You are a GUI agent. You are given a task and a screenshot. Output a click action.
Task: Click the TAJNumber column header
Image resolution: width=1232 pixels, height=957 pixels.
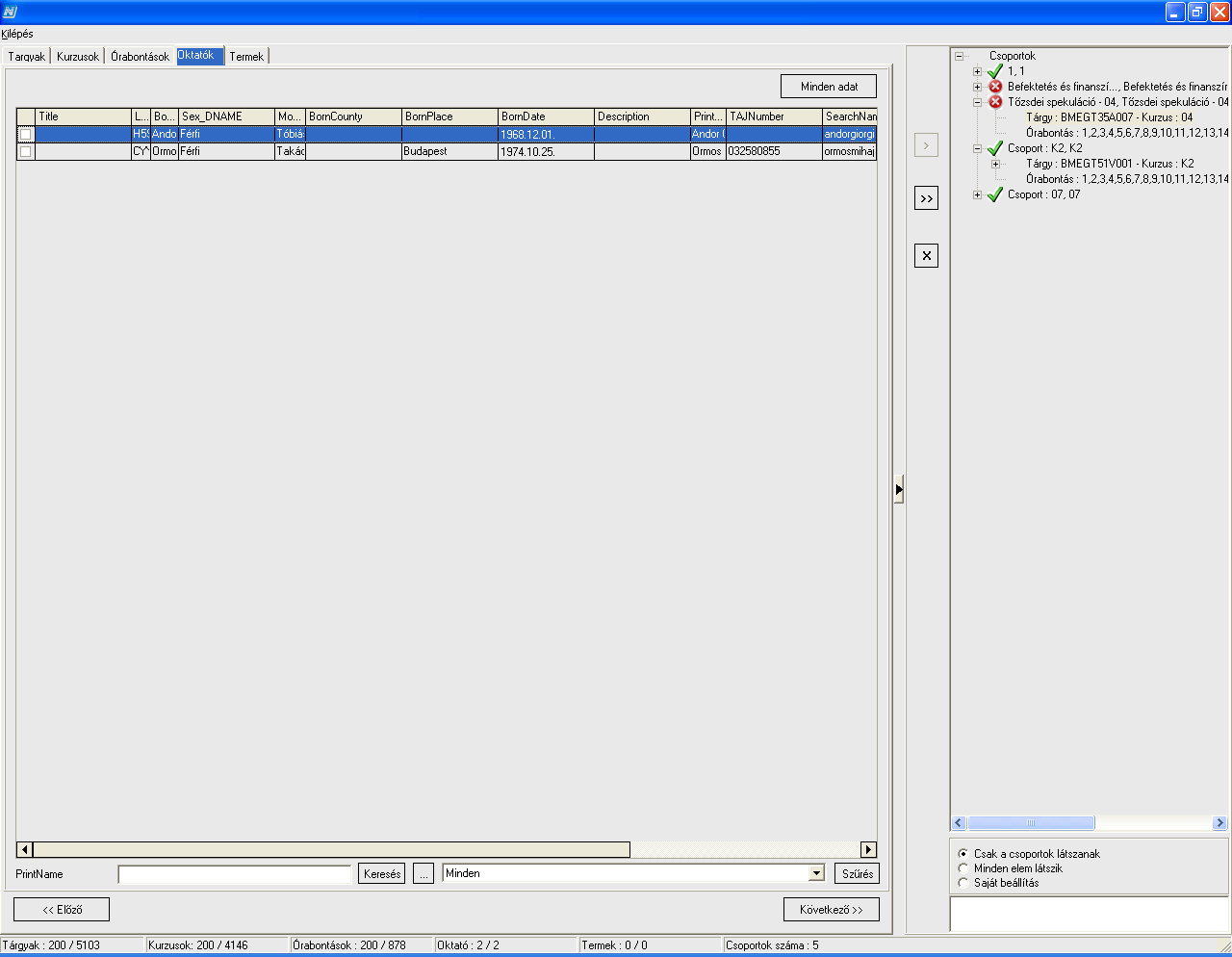click(774, 116)
